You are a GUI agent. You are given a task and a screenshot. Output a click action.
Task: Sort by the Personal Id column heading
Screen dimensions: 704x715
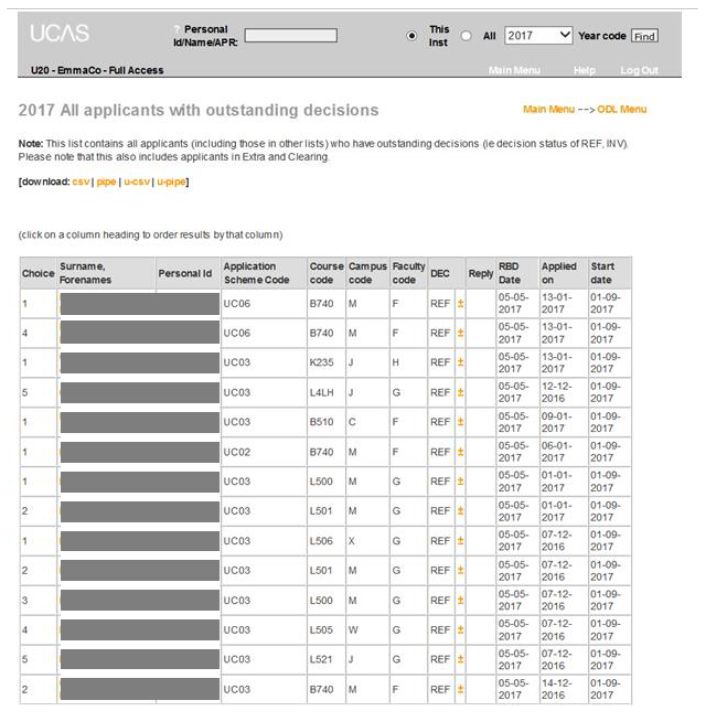point(185,273)
